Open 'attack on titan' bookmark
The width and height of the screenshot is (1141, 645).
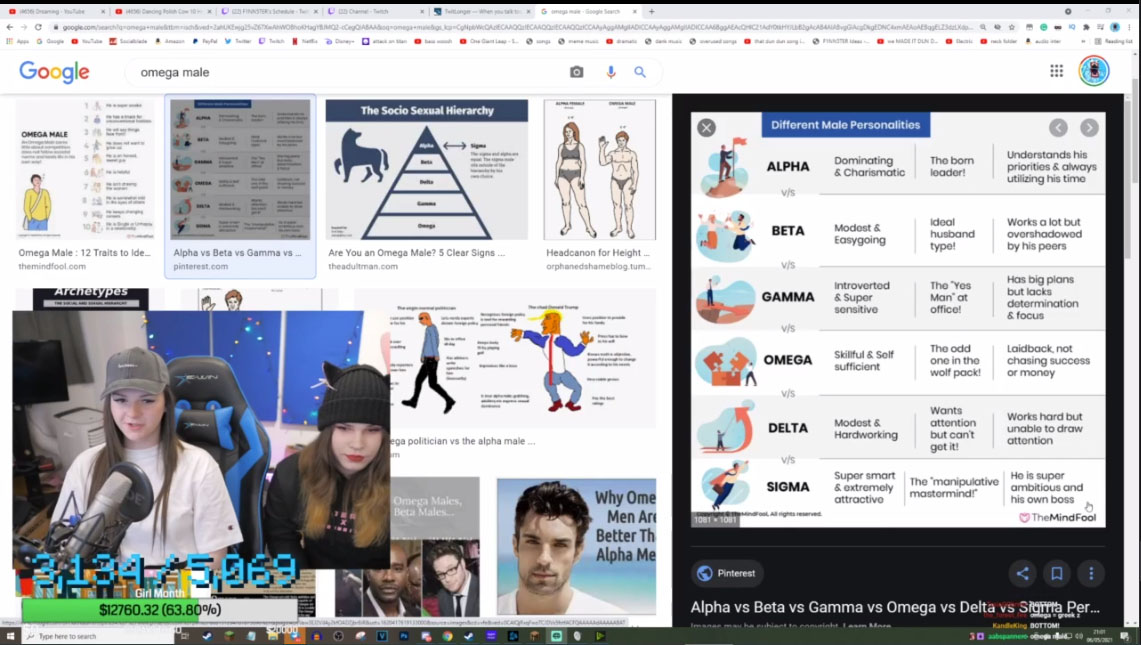click(384, 41)
